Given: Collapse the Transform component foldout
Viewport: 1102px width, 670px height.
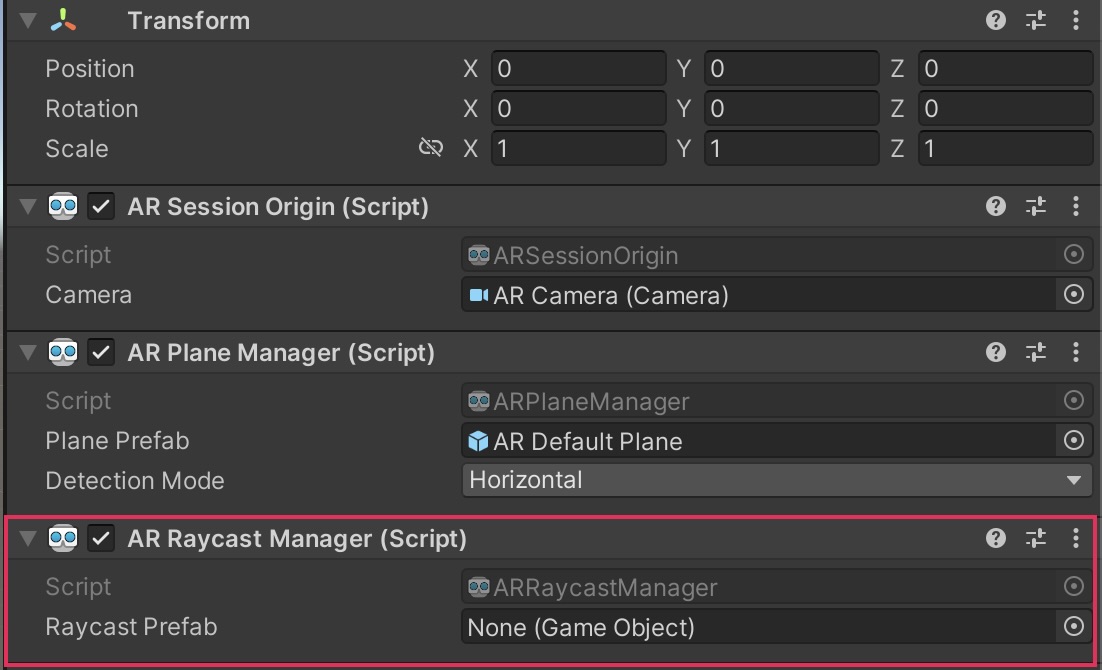Looking at the screenshot, I should tap(27, 20).
